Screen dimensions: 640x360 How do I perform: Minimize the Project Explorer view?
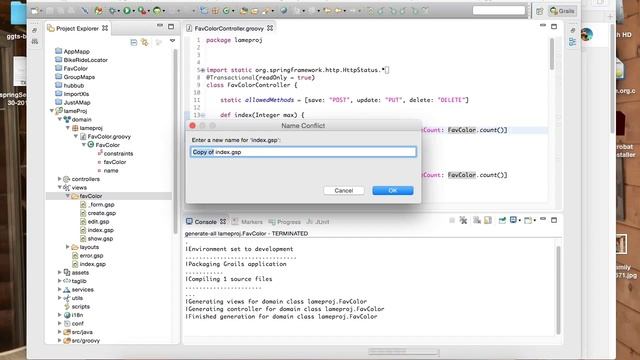tap(160, 26)
